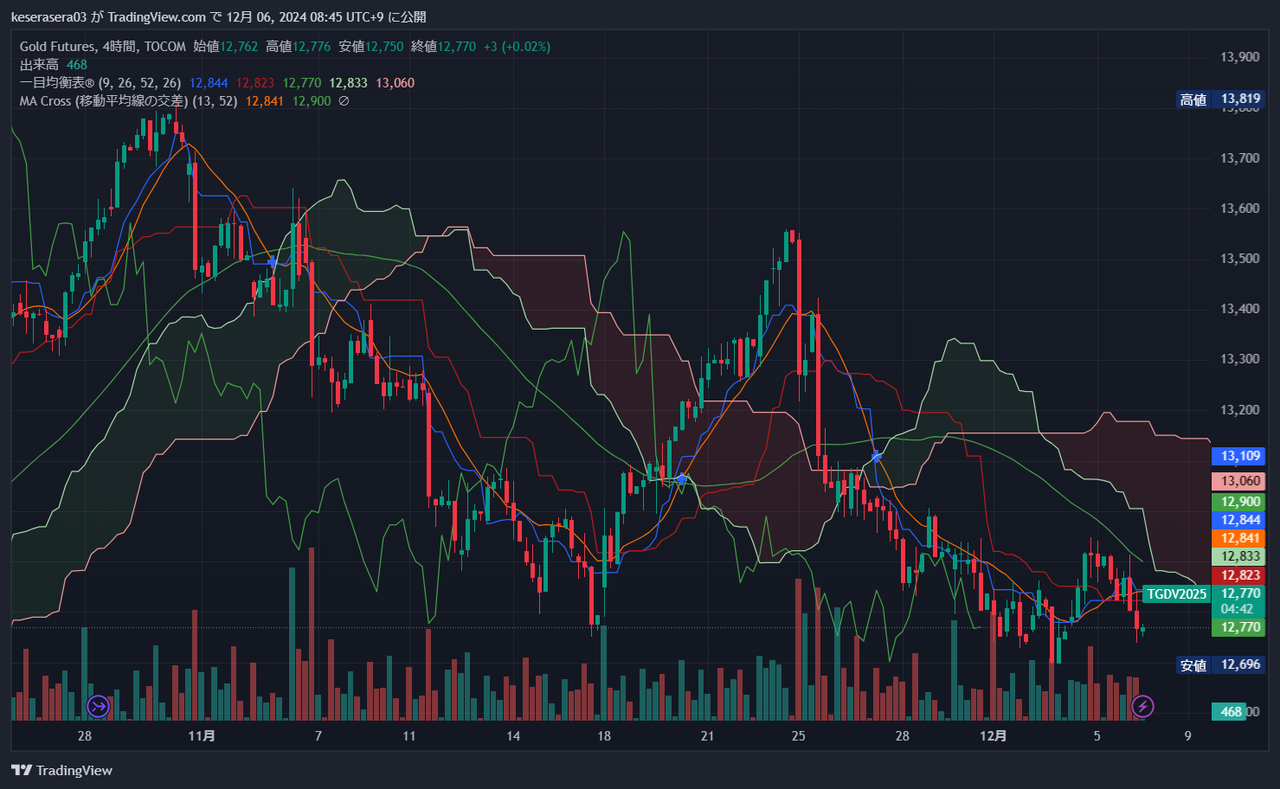This screenshot has height=789, width=1280.
Task: Click the 始値 12,762 open value
Action: [x=225, y=46]
